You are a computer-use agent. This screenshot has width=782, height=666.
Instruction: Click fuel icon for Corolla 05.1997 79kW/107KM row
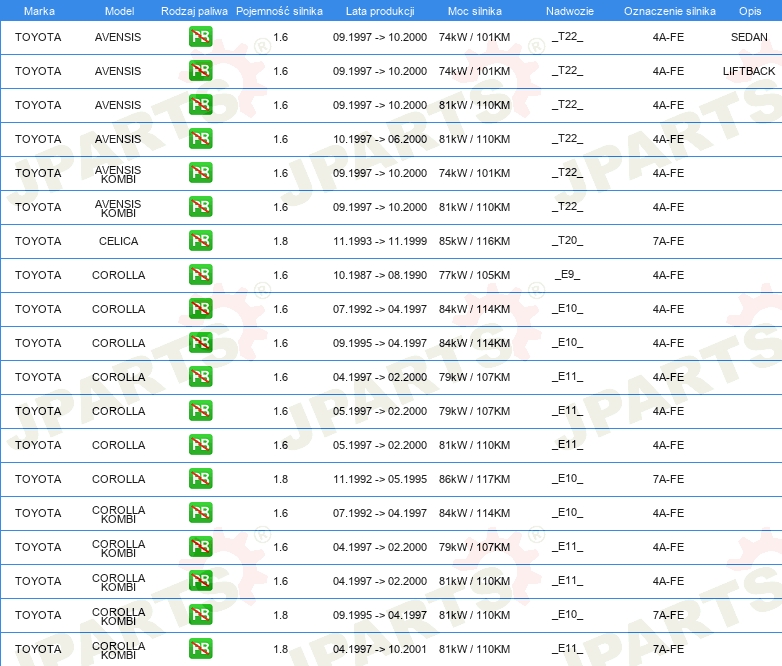click(200, 410)
